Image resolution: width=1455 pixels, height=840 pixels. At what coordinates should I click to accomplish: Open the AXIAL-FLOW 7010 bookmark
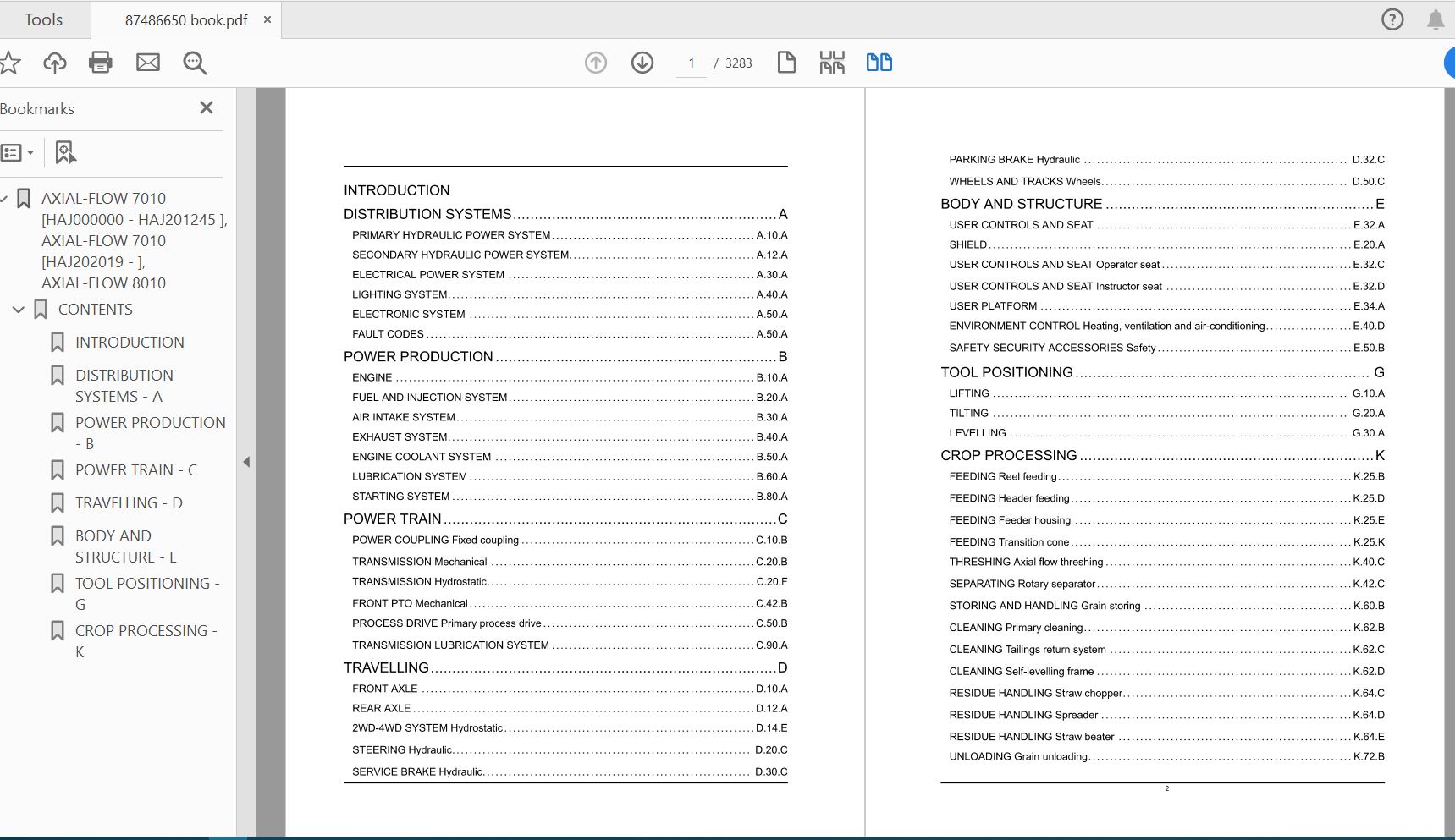(135, 240)
